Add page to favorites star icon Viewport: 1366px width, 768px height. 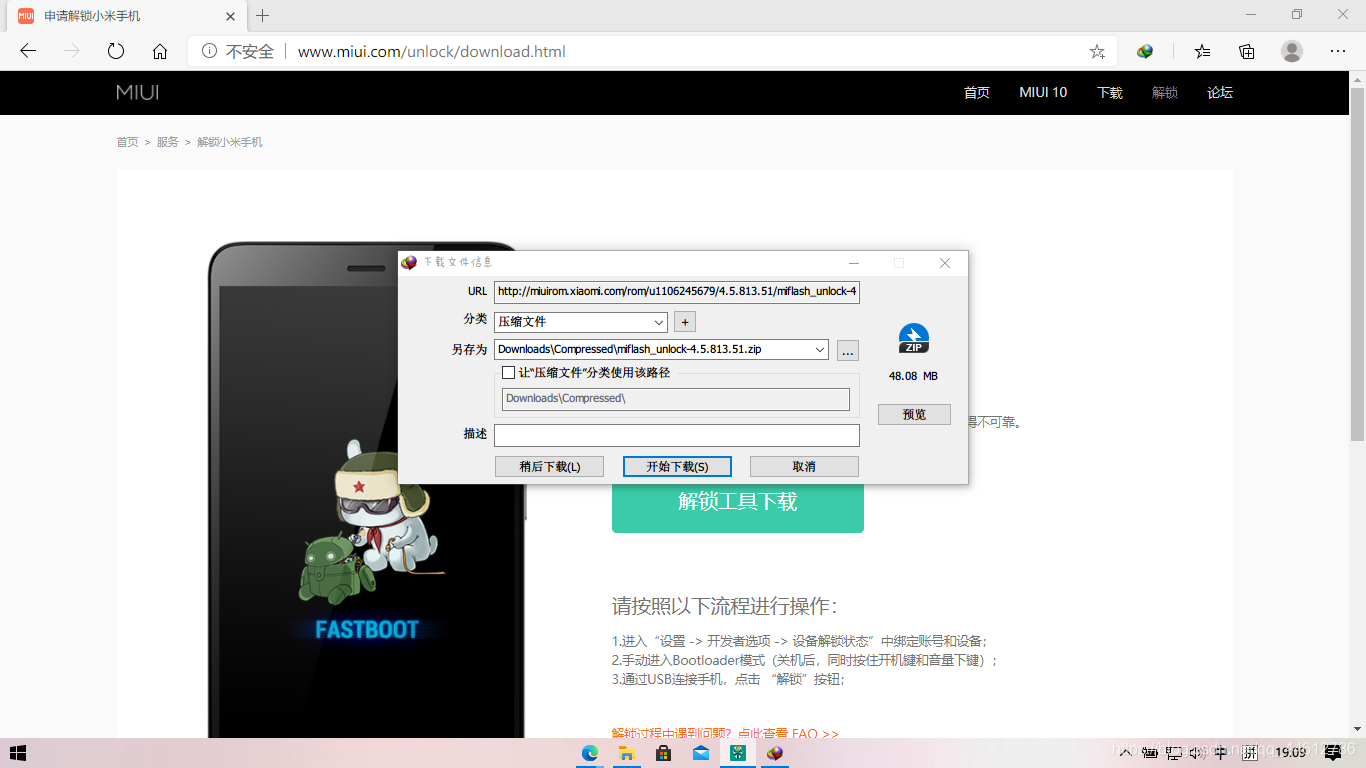[x=1097, y=51]
